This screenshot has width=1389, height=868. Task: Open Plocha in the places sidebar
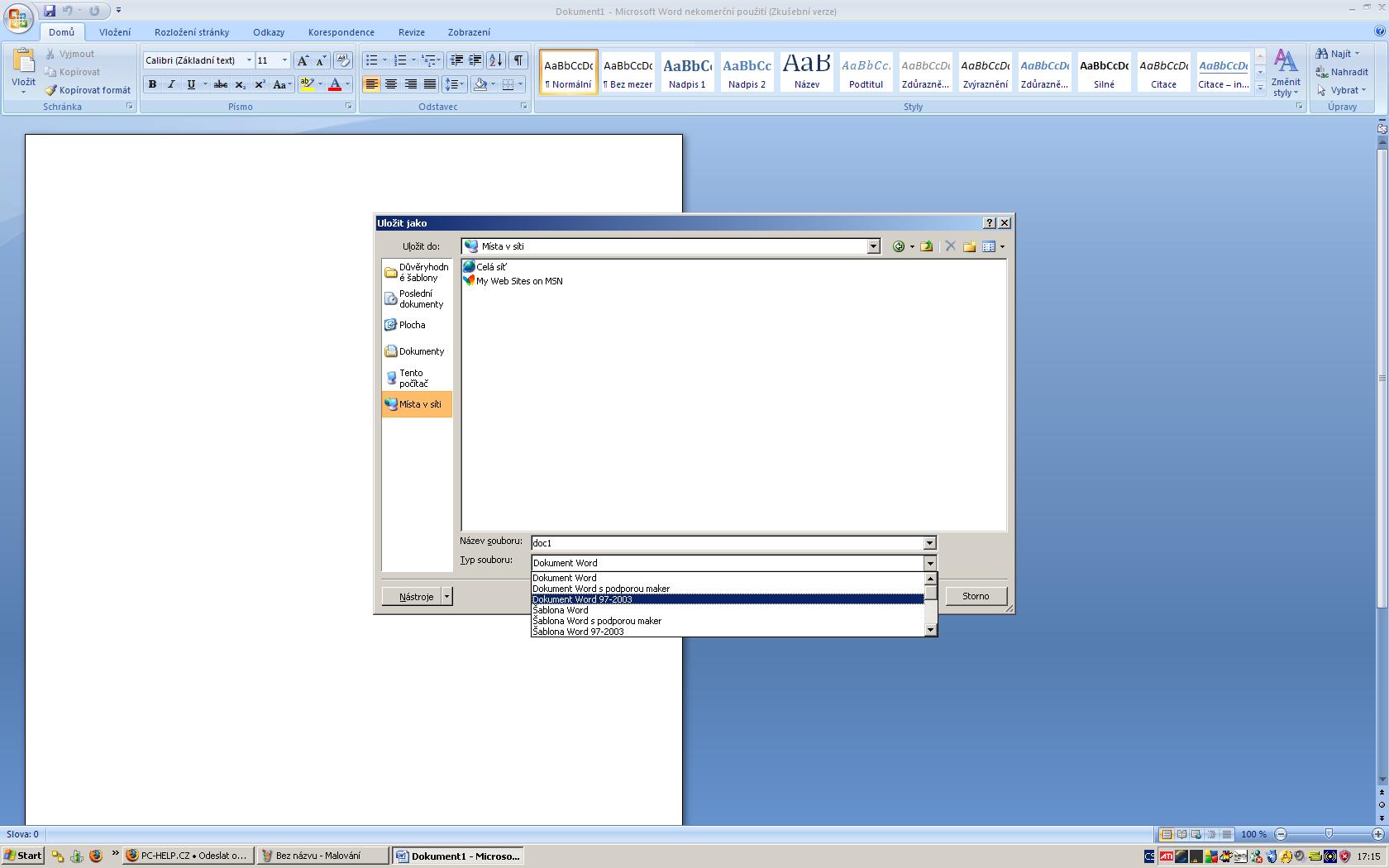[412, 325]
